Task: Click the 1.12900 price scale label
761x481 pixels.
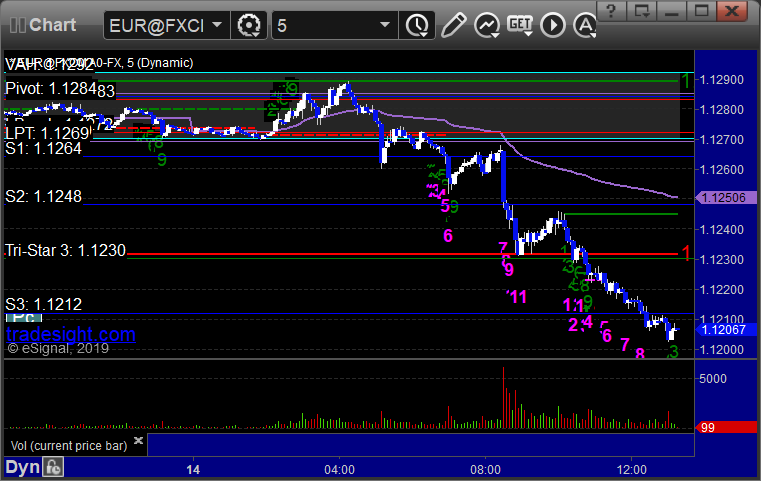Action: 721,80
